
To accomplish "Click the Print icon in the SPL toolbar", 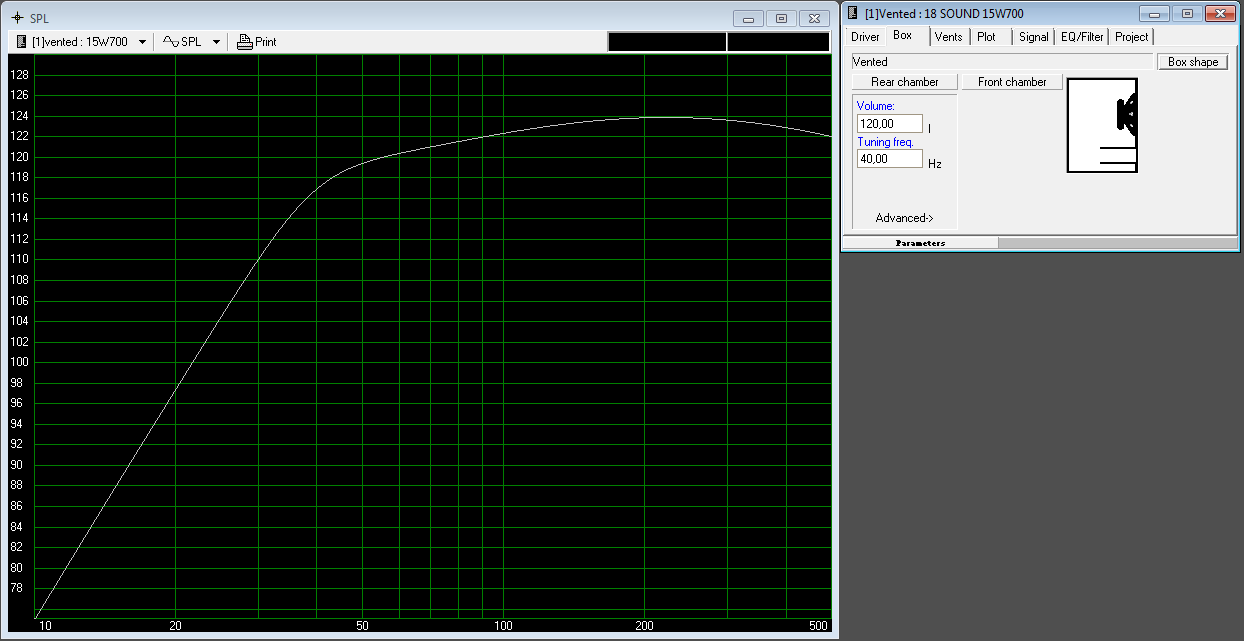I will click(x=244, y=42).
